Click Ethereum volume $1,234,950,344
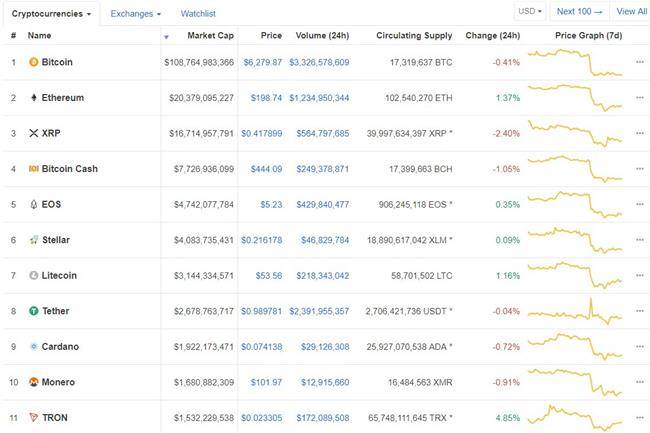This screenshot has width=650, height=433. pyautogui.click(x=319, y=98)
